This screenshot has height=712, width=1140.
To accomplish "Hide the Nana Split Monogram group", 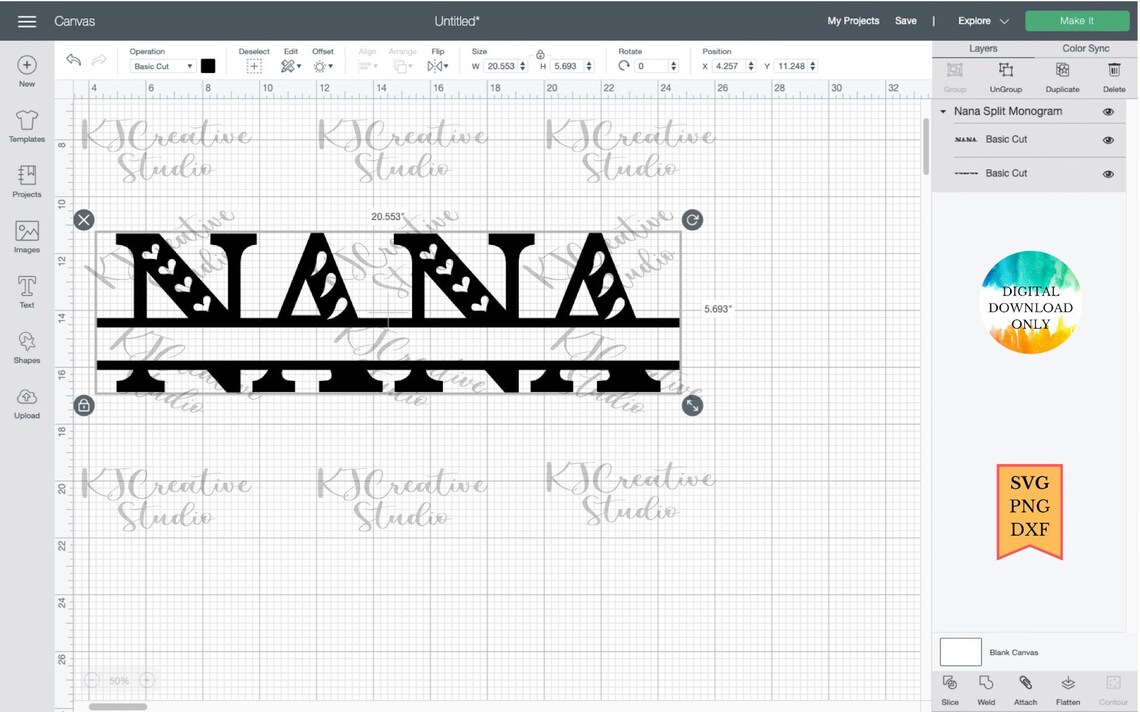I will click(1108, 111).
